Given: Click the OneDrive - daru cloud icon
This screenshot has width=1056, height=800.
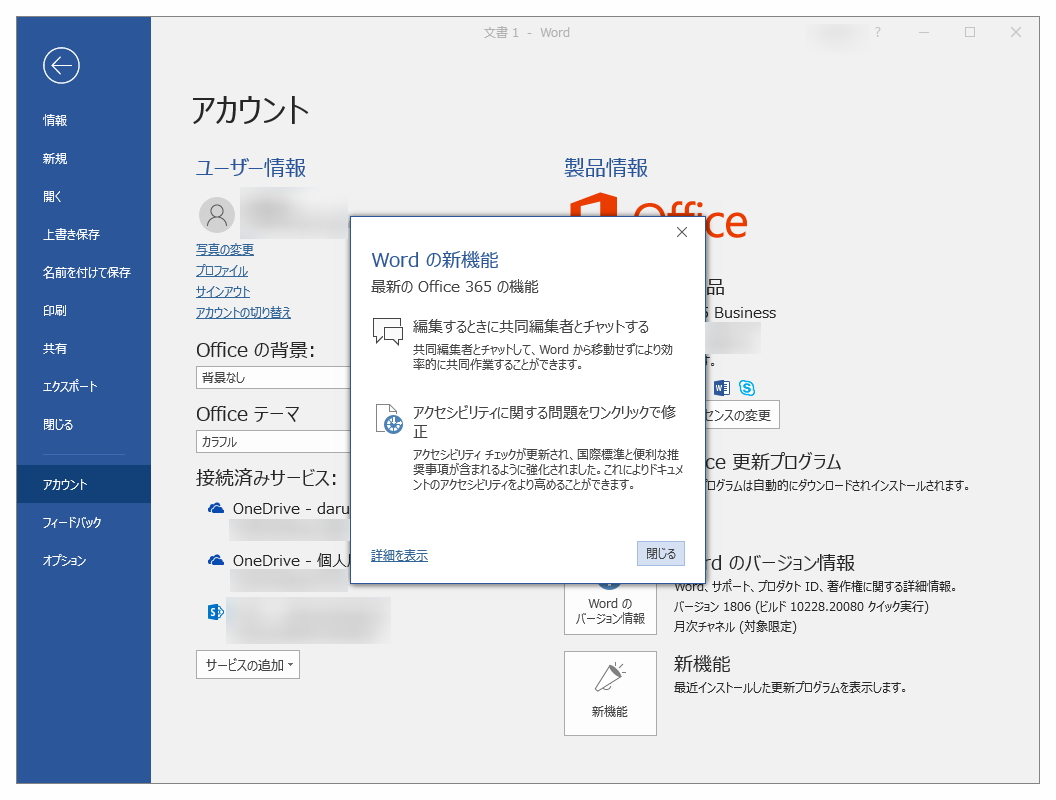Looking at the screenshot, I should click(214, 508).
